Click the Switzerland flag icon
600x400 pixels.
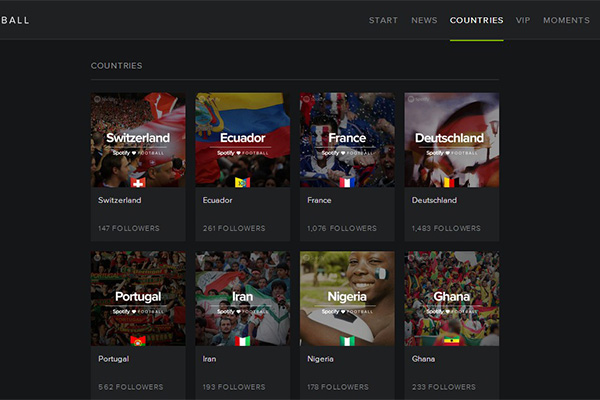pos(138,182)
